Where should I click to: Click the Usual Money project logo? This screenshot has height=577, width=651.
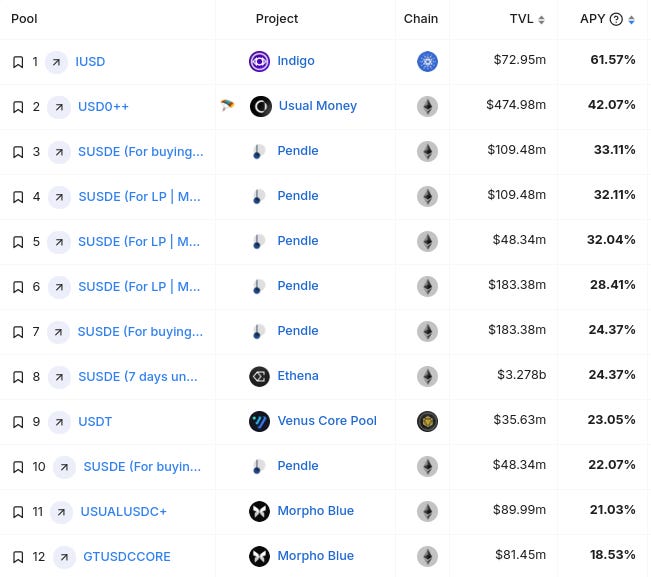[x=261, y=106]
